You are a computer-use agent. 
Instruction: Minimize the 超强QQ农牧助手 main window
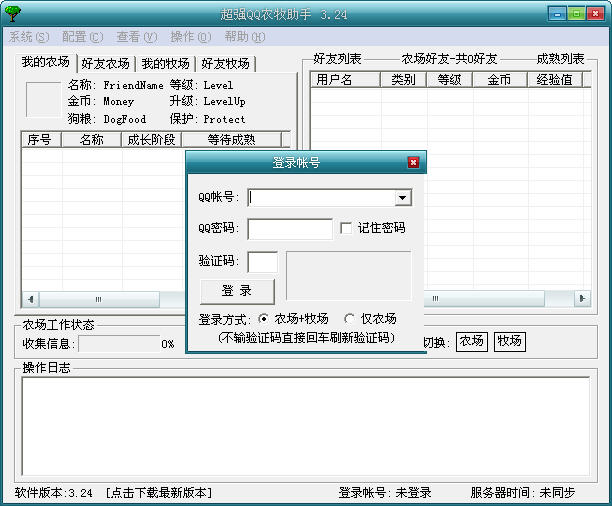(557, 14)
